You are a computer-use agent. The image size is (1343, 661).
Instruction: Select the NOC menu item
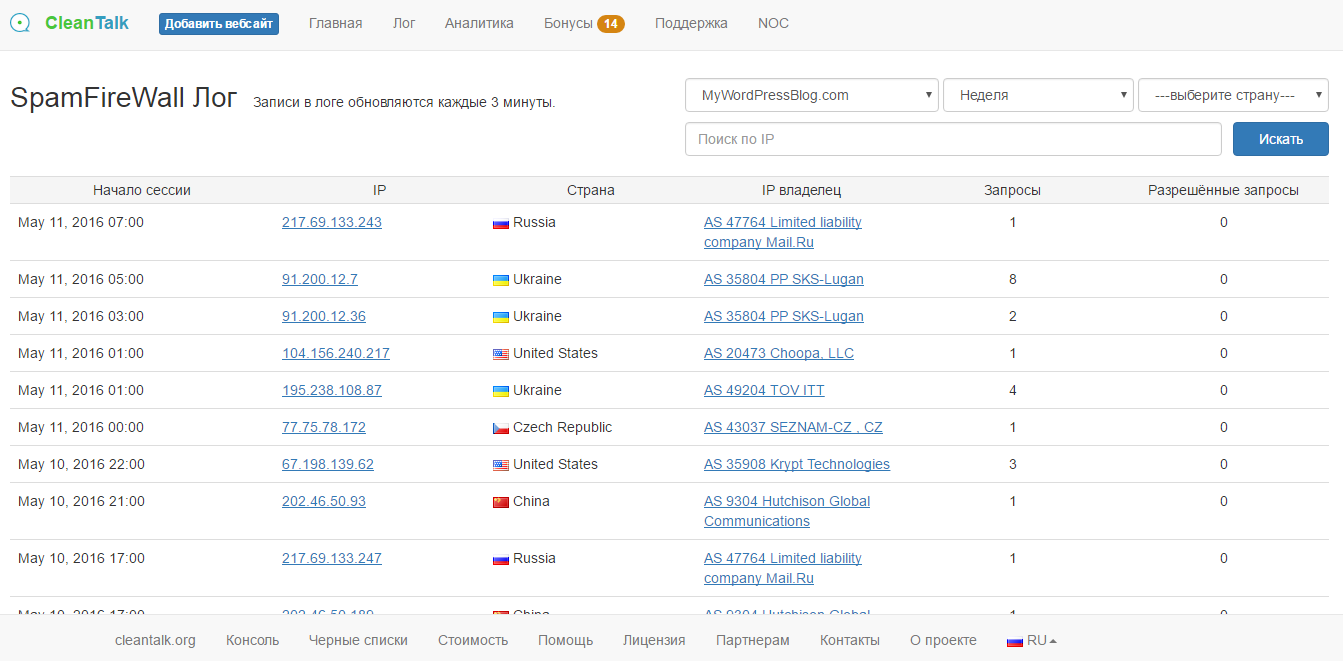(772, 22)
